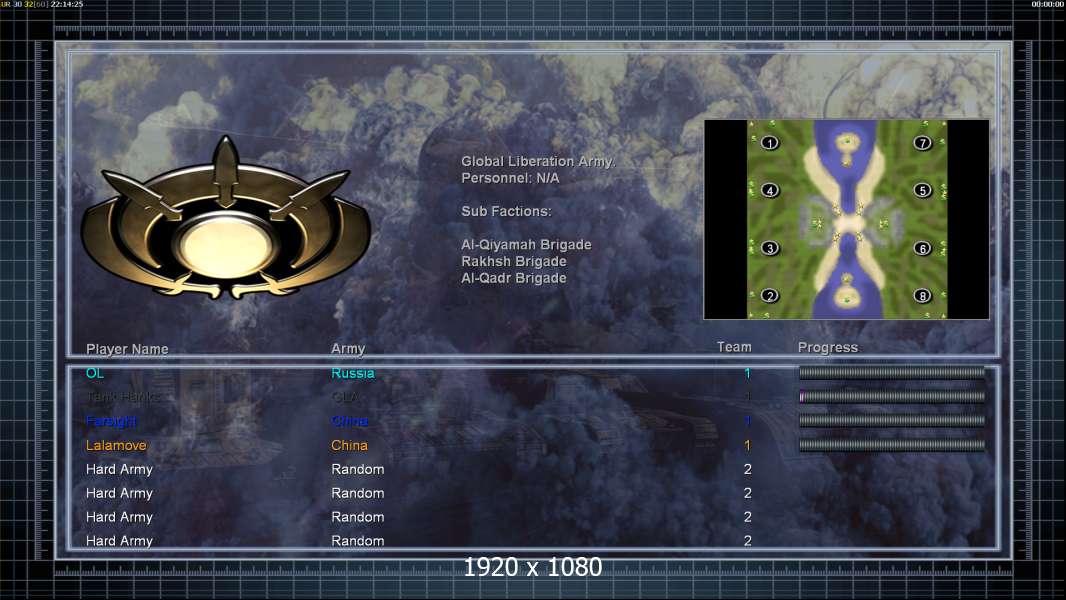Select player name Lalamove

116,446
